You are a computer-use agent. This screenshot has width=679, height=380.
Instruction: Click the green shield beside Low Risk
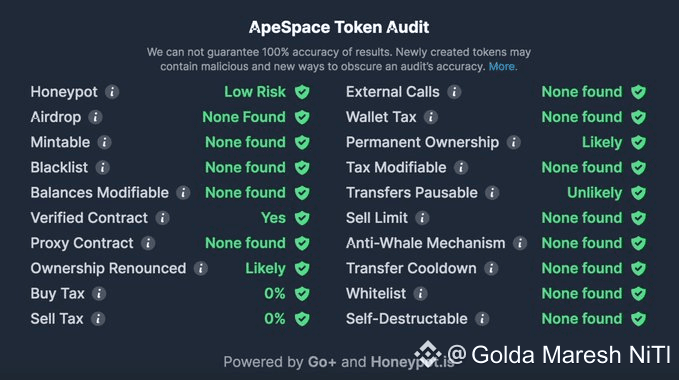[x=302, y=92]
